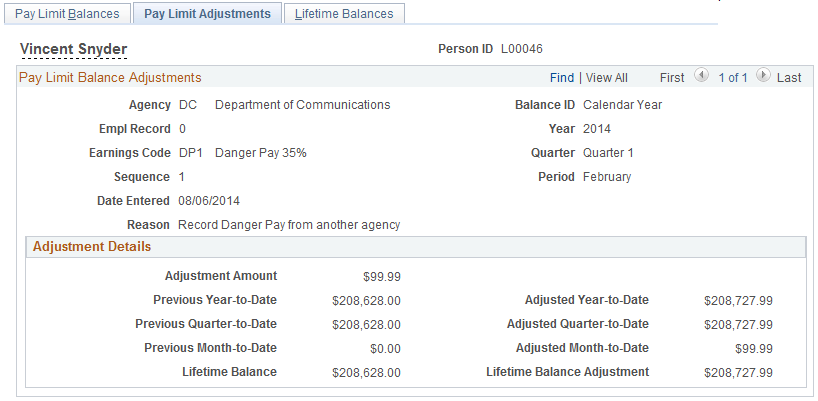
Task: Switch to Pay Limit Balances tab
Action: pyautogui.click(x=67, y=14)
